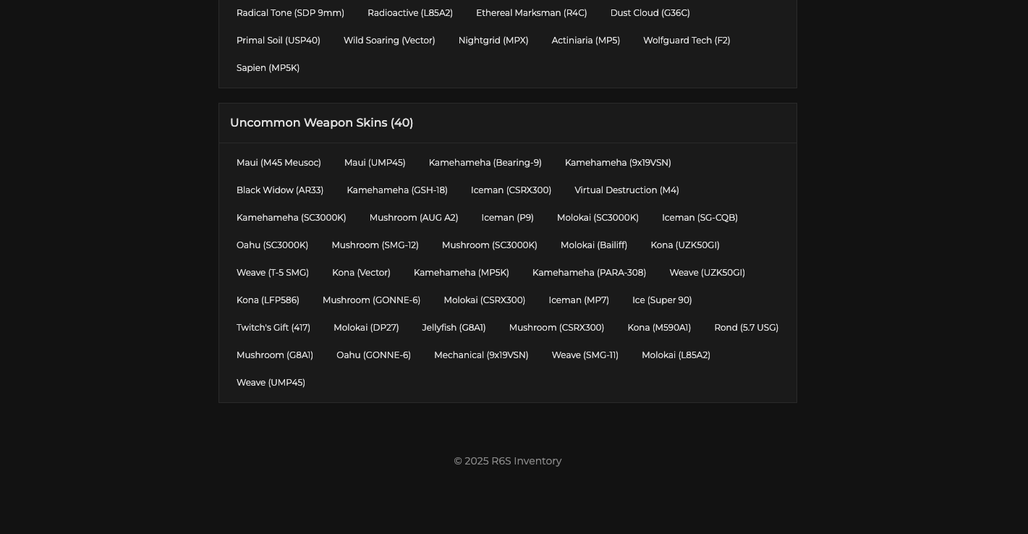Select Iceman (SG-CQB) entry
Viewport: 1028px width, 534px height.
(x=700, y=218)
